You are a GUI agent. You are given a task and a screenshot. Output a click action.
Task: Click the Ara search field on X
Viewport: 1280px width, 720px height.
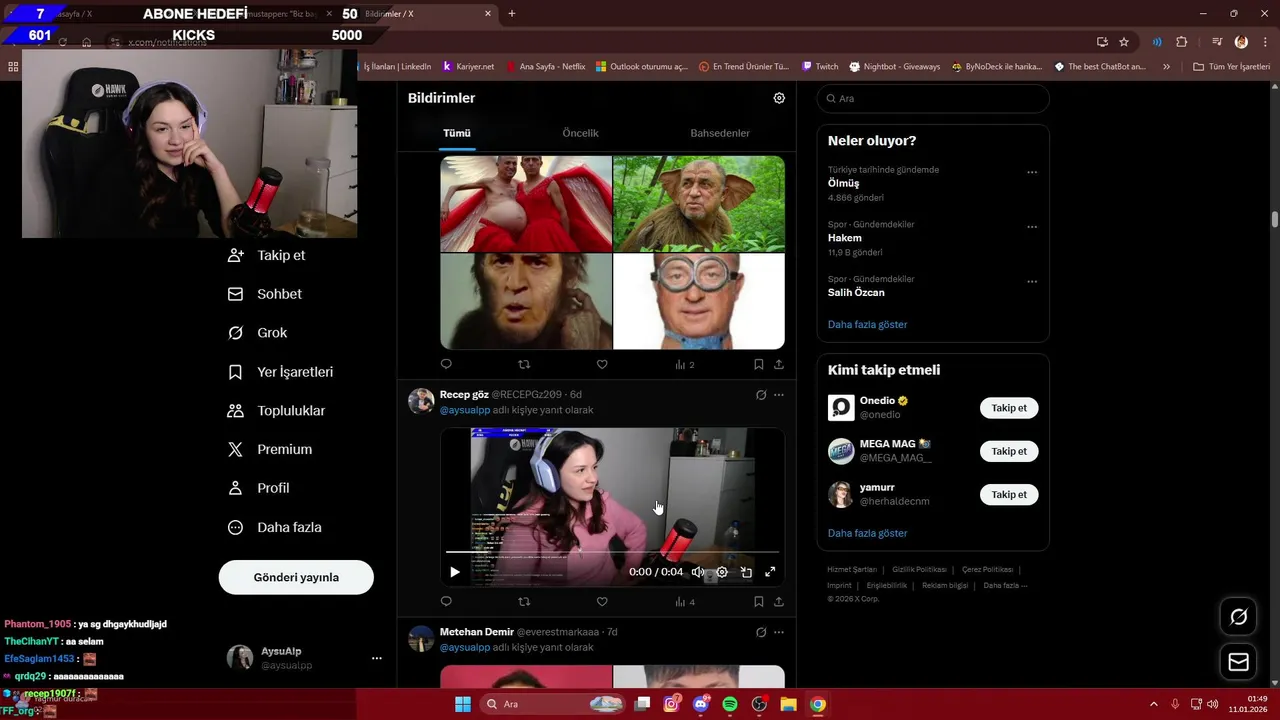point(933,98)
